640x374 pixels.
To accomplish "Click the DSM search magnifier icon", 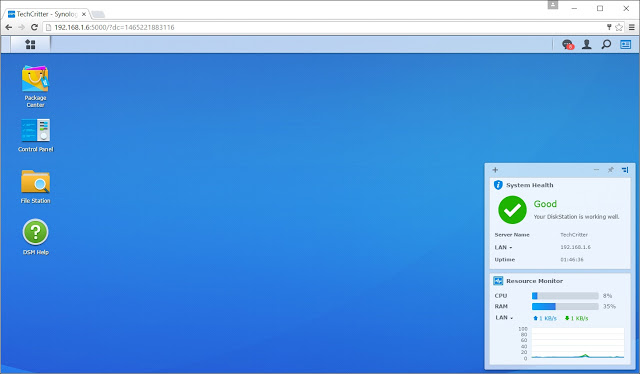I will (606, 44).
